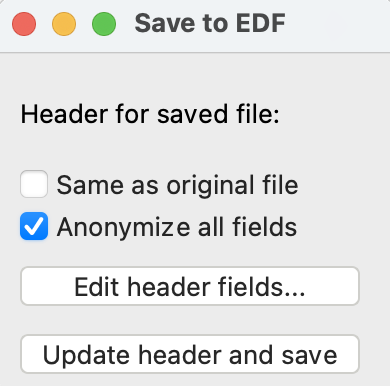This screenshot has width=390, height=386.
Task: Open Edit header fields dialog
Action: coord(190,286)
